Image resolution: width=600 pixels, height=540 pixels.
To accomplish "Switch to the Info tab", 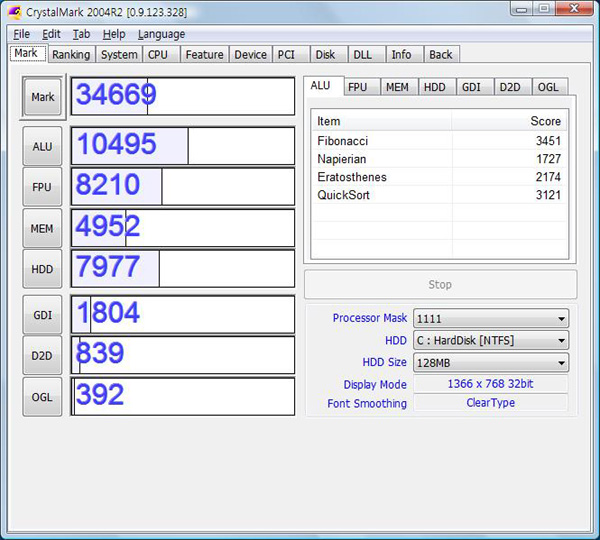I will pyautogui.click(x=404, y=55).
